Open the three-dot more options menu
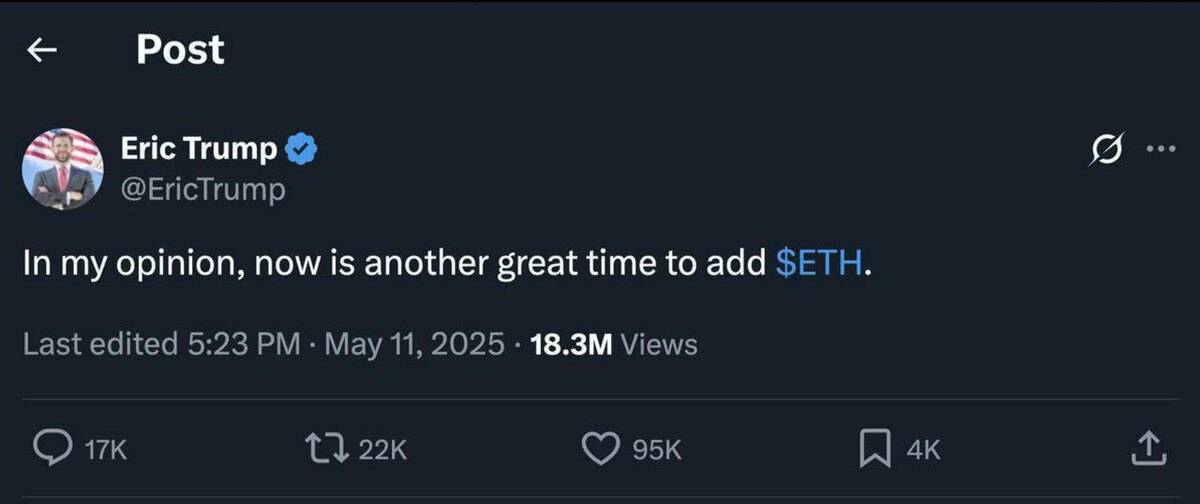The height and width of the screenshot is (504, 1200). [x=1160, y=150]
